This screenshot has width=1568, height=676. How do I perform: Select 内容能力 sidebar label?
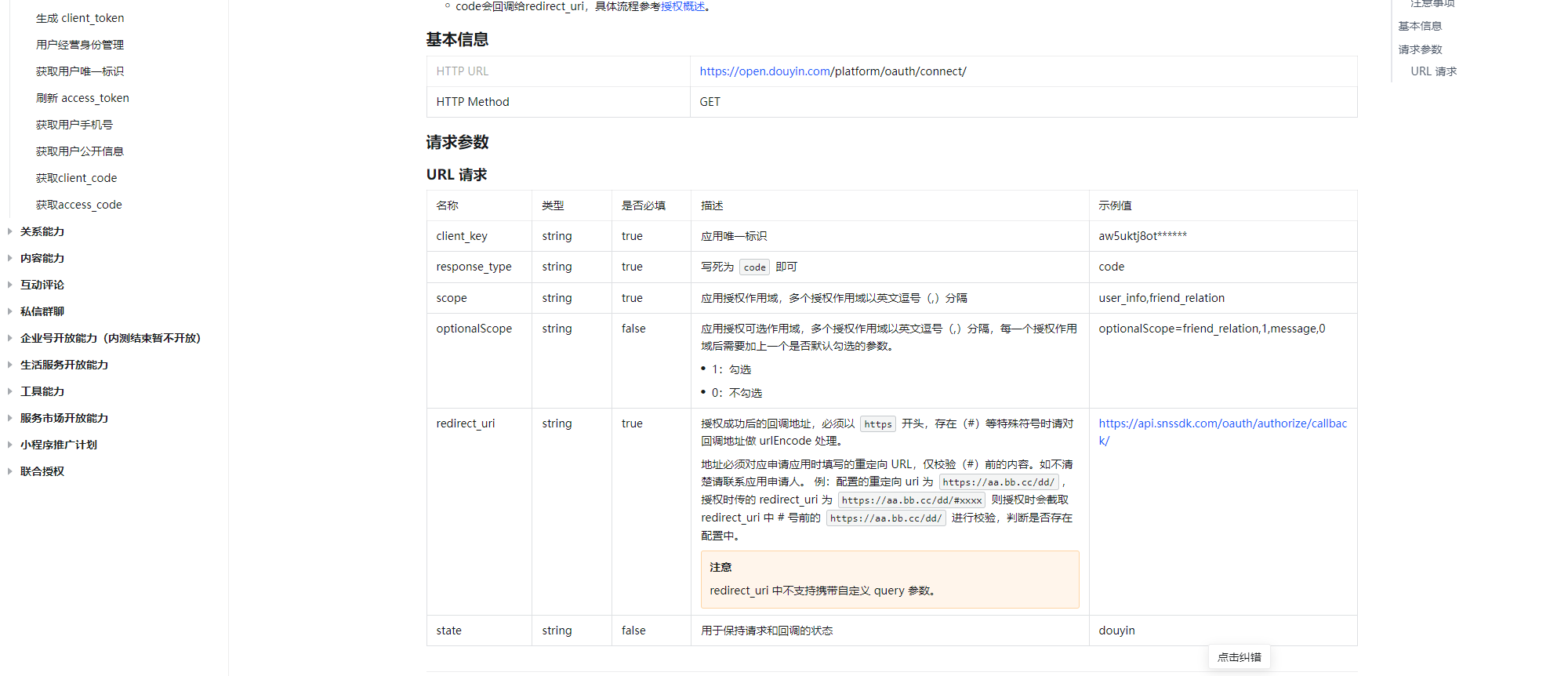click(42, 258)
